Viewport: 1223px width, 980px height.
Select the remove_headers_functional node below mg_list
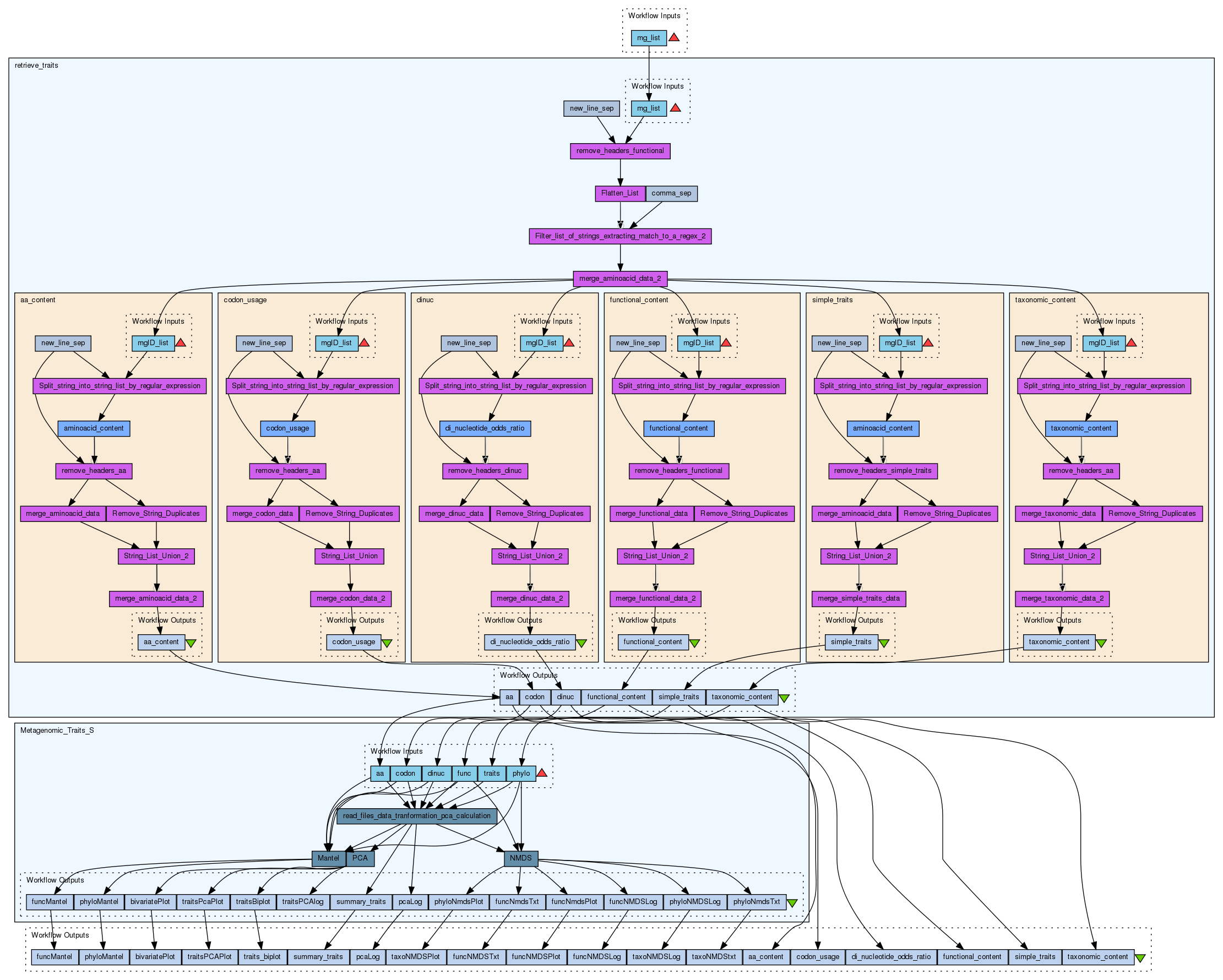click(x=619, y=151)
